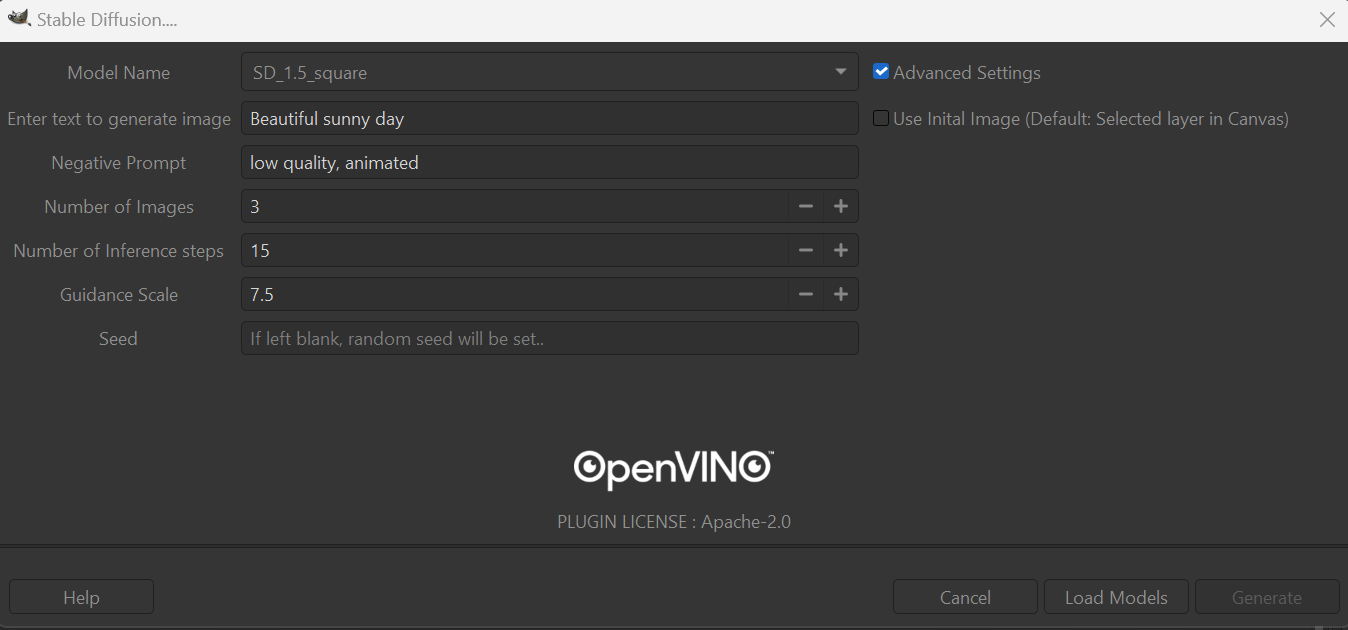
Task: Click the GIMP icon in the title bar
Action: point(19,18)
